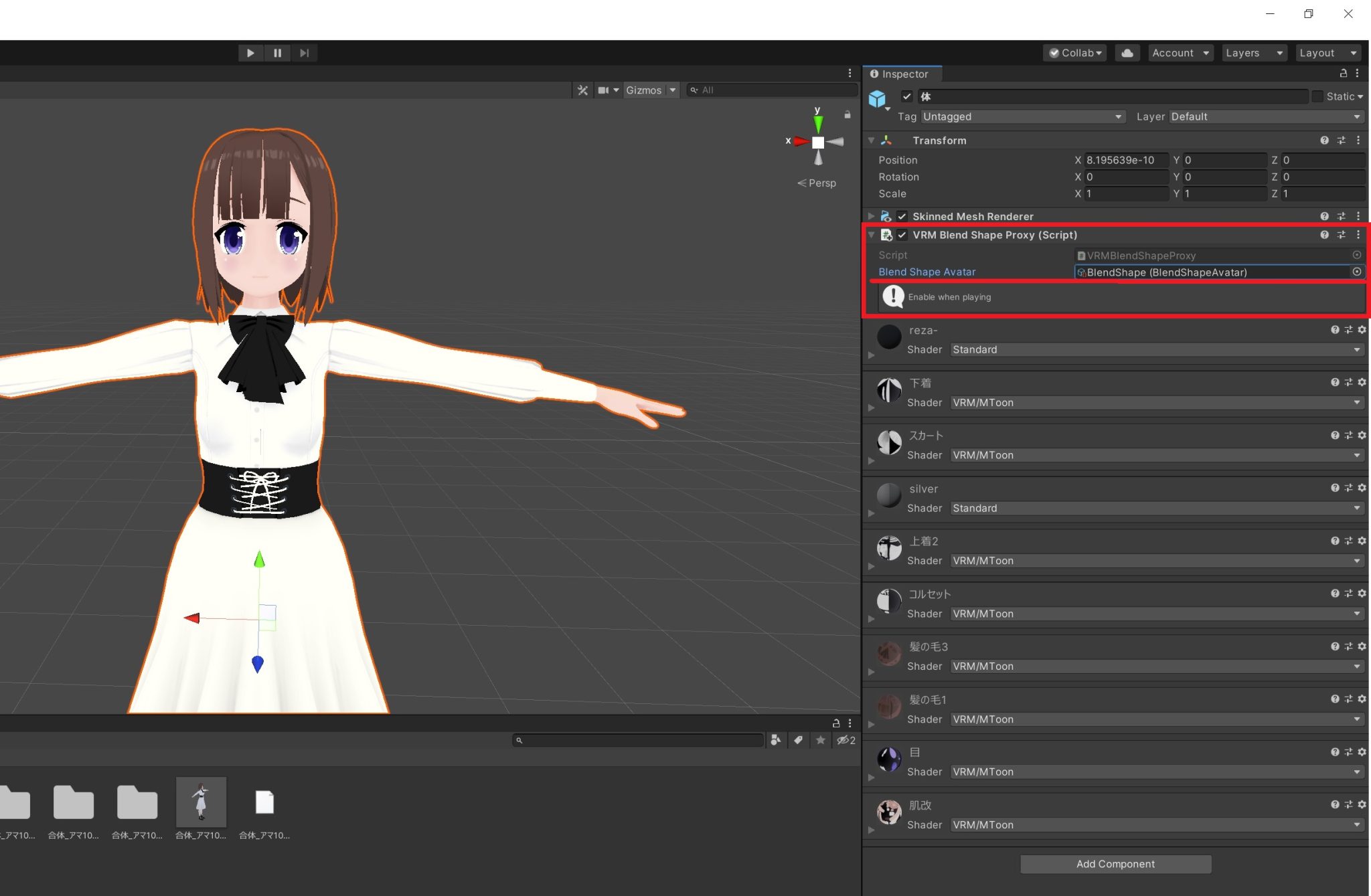Select the avatar prefab thumbnail in the Project panel
This screenshot has height=896, width=1371.
[201, 802]
